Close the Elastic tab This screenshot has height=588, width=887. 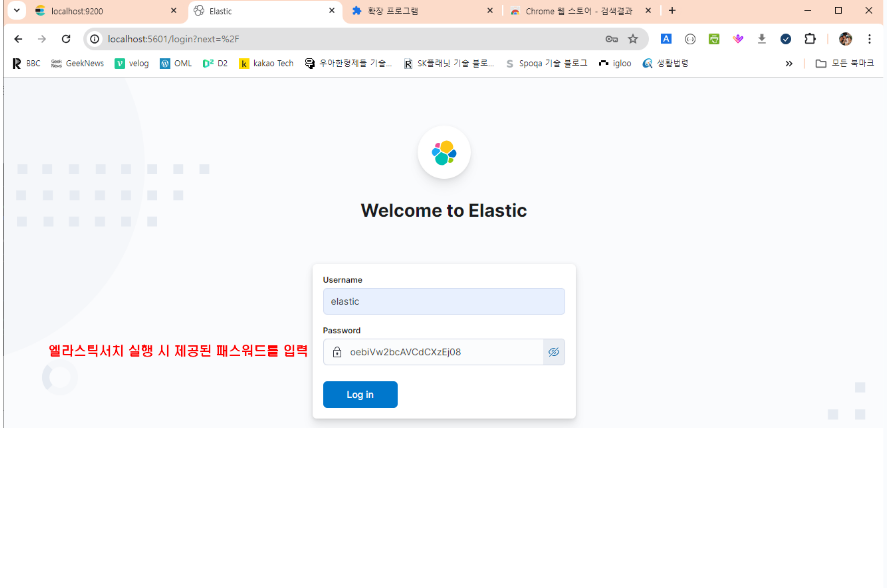coord(332,11)
